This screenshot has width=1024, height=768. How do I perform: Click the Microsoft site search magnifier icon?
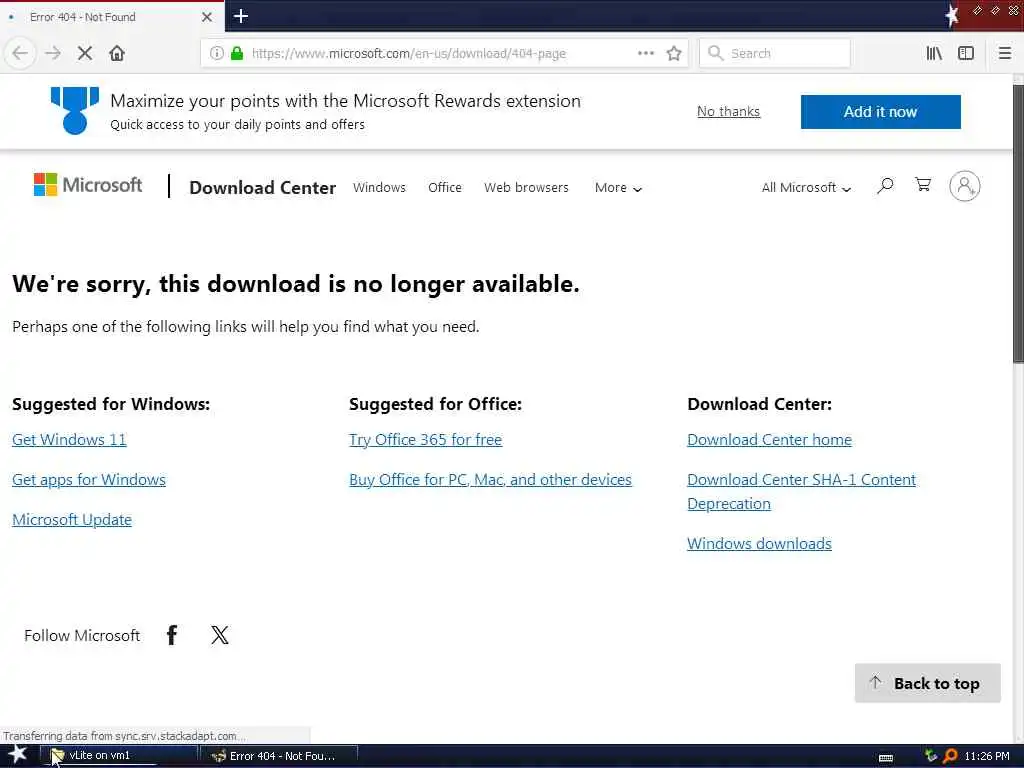click(x=885, y=186)
